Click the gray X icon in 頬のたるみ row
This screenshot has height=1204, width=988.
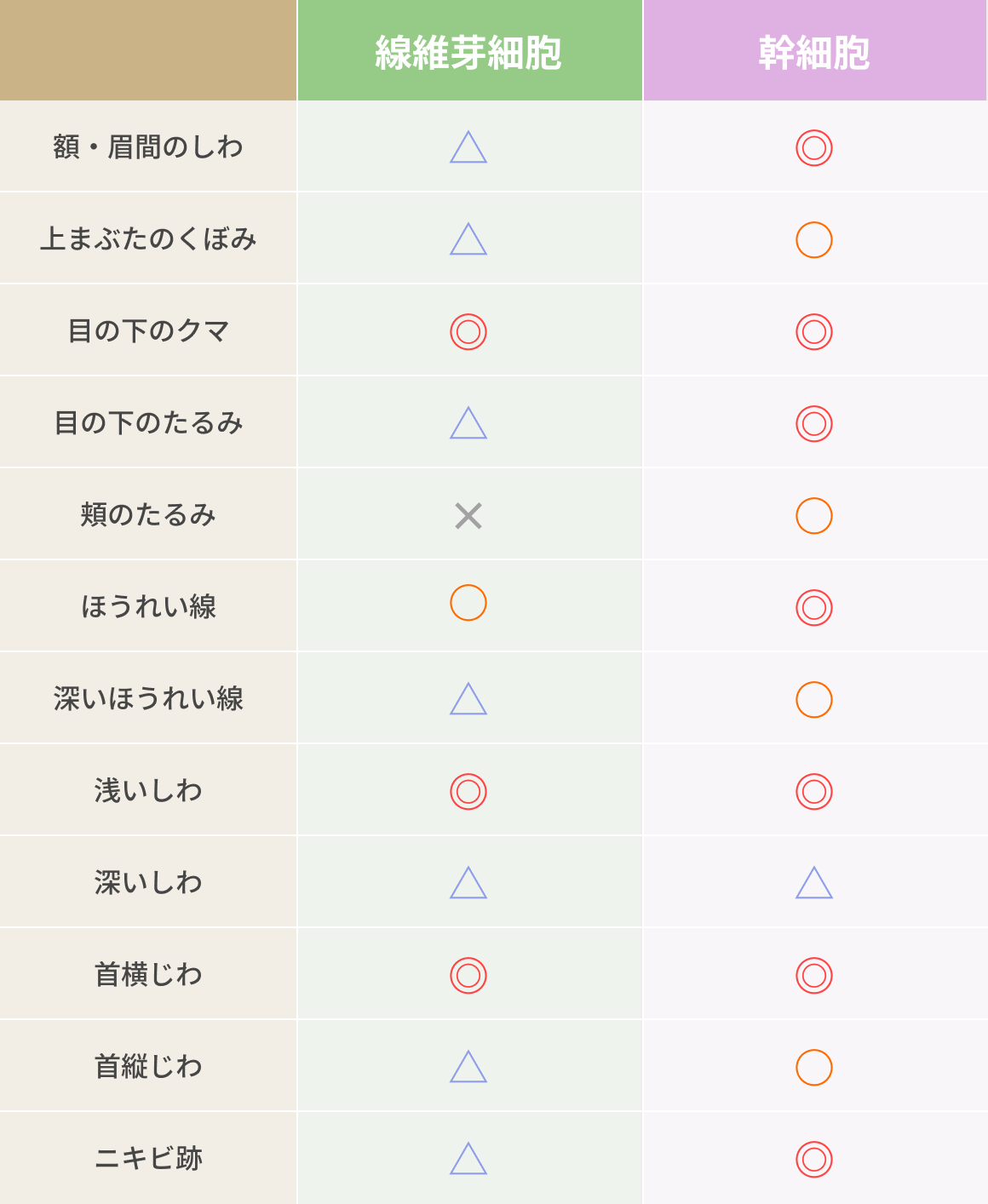(468, 516)
